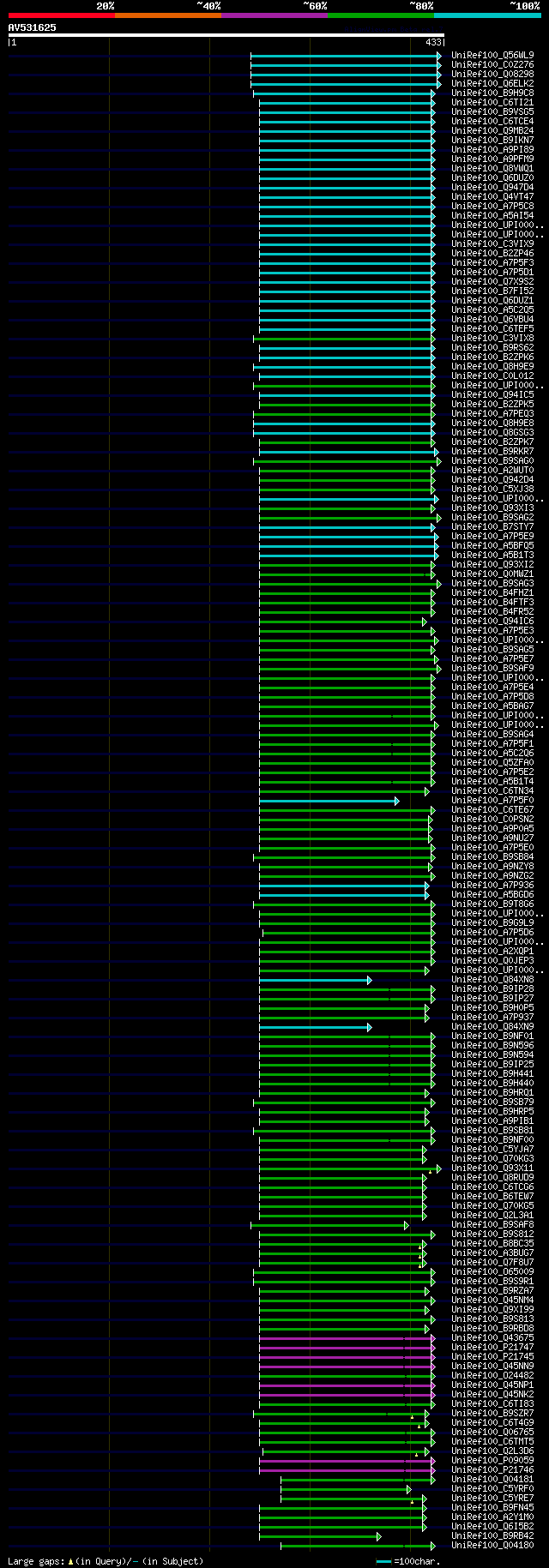Open hit UniRef100_C6TI21
The width and height of the screenshot is (549, 1568).
click(x=492, y=103)
